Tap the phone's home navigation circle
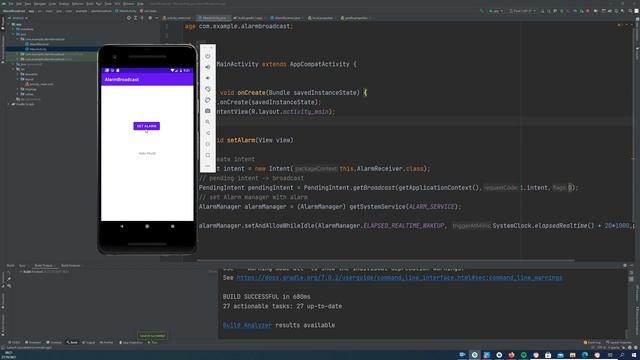This screenshot has height=360, width=640. (x=147, y=226)
